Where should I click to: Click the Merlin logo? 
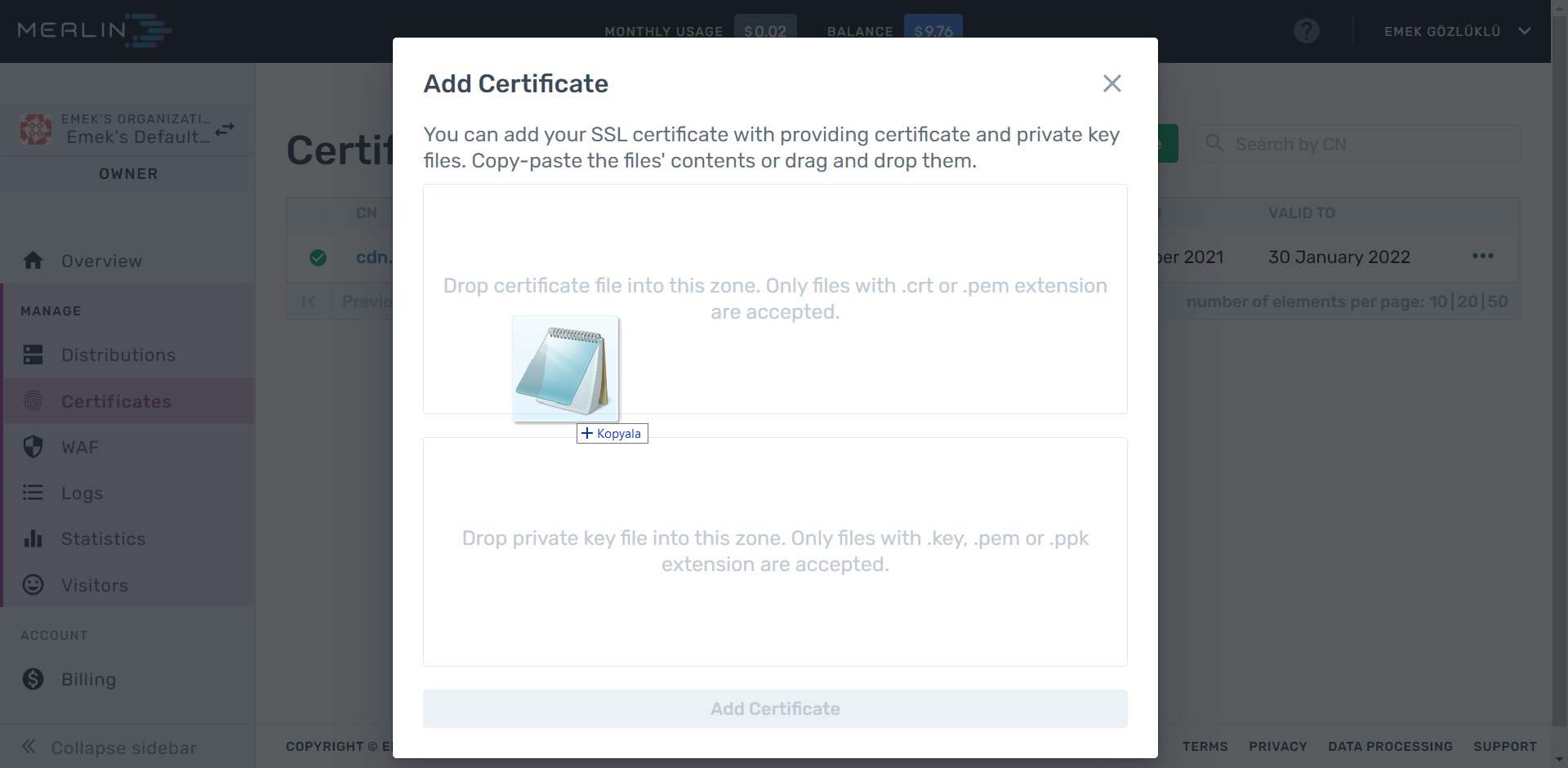(94, 30)
